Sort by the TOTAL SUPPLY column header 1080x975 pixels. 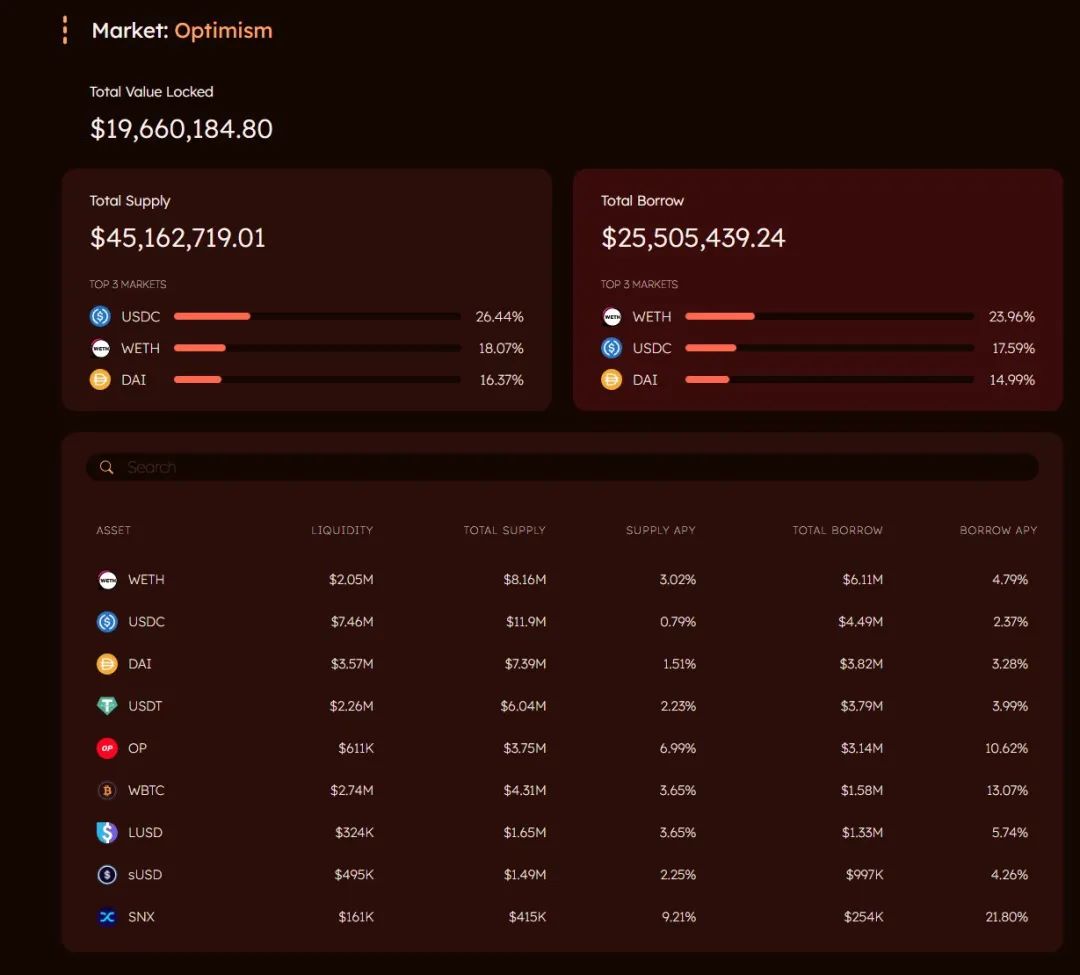click(505, 530)
